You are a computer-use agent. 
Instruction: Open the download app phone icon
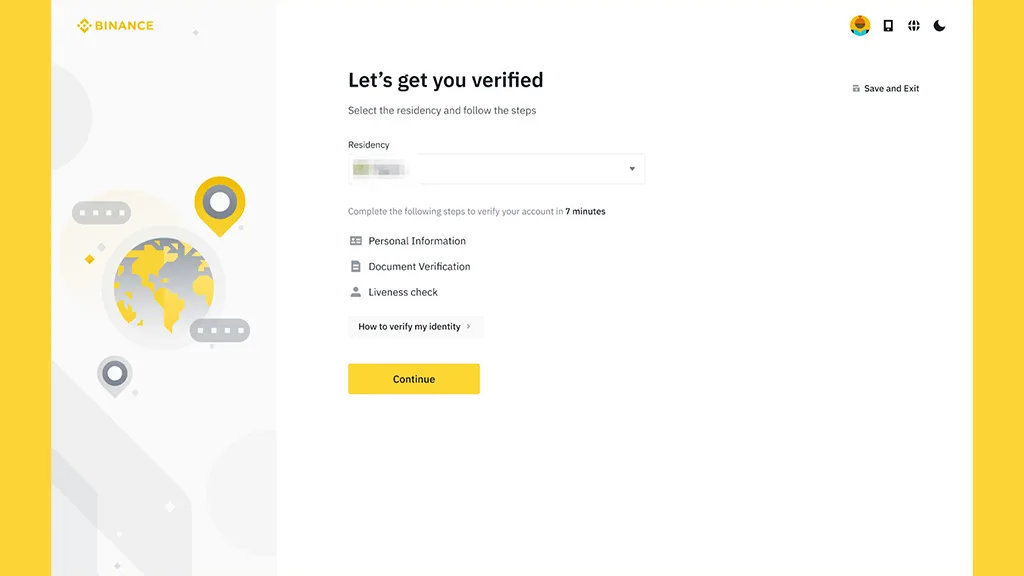tap(888, 25)
